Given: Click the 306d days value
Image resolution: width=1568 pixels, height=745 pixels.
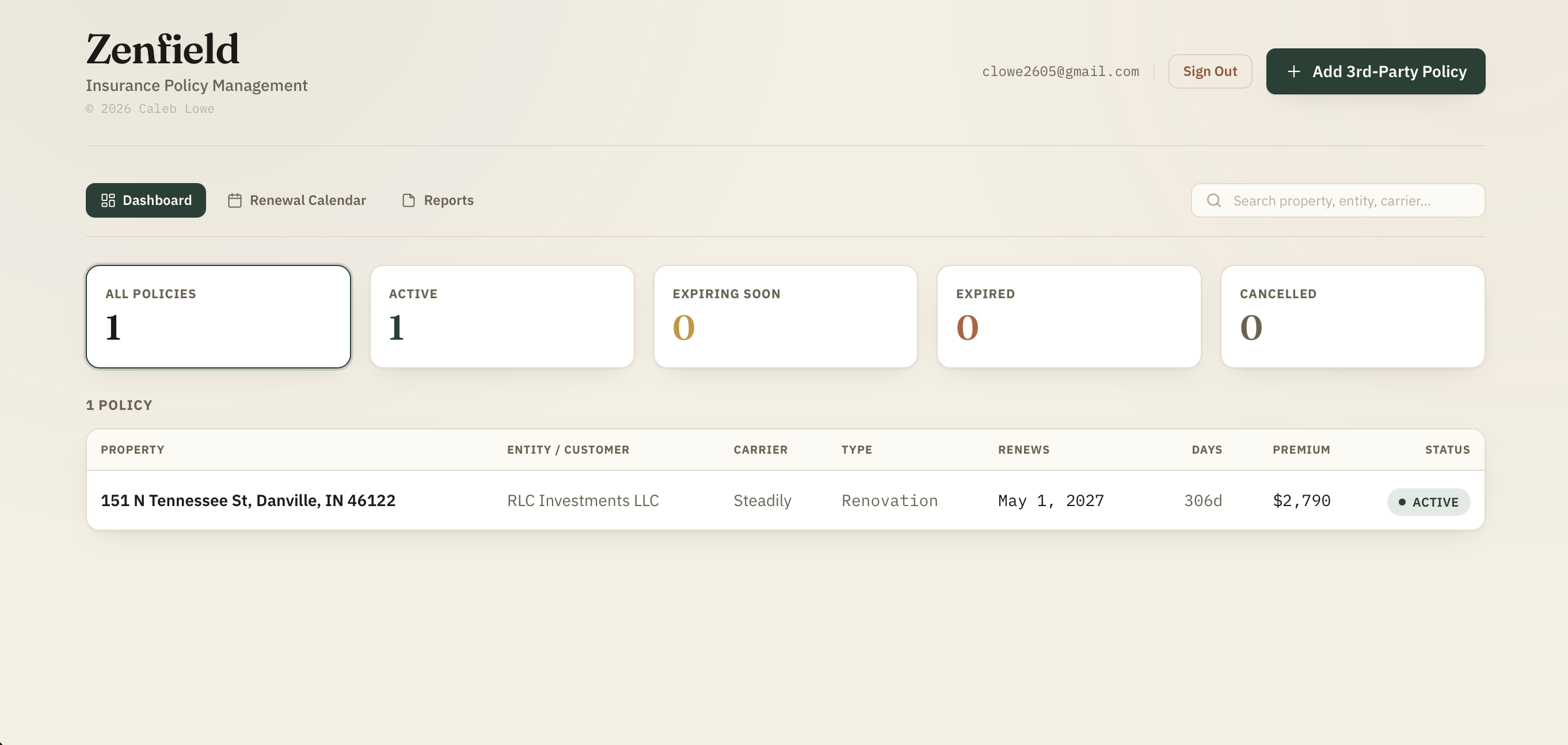Looking at the screenshot, I should pyautogui.click(x=1203, y=500).
